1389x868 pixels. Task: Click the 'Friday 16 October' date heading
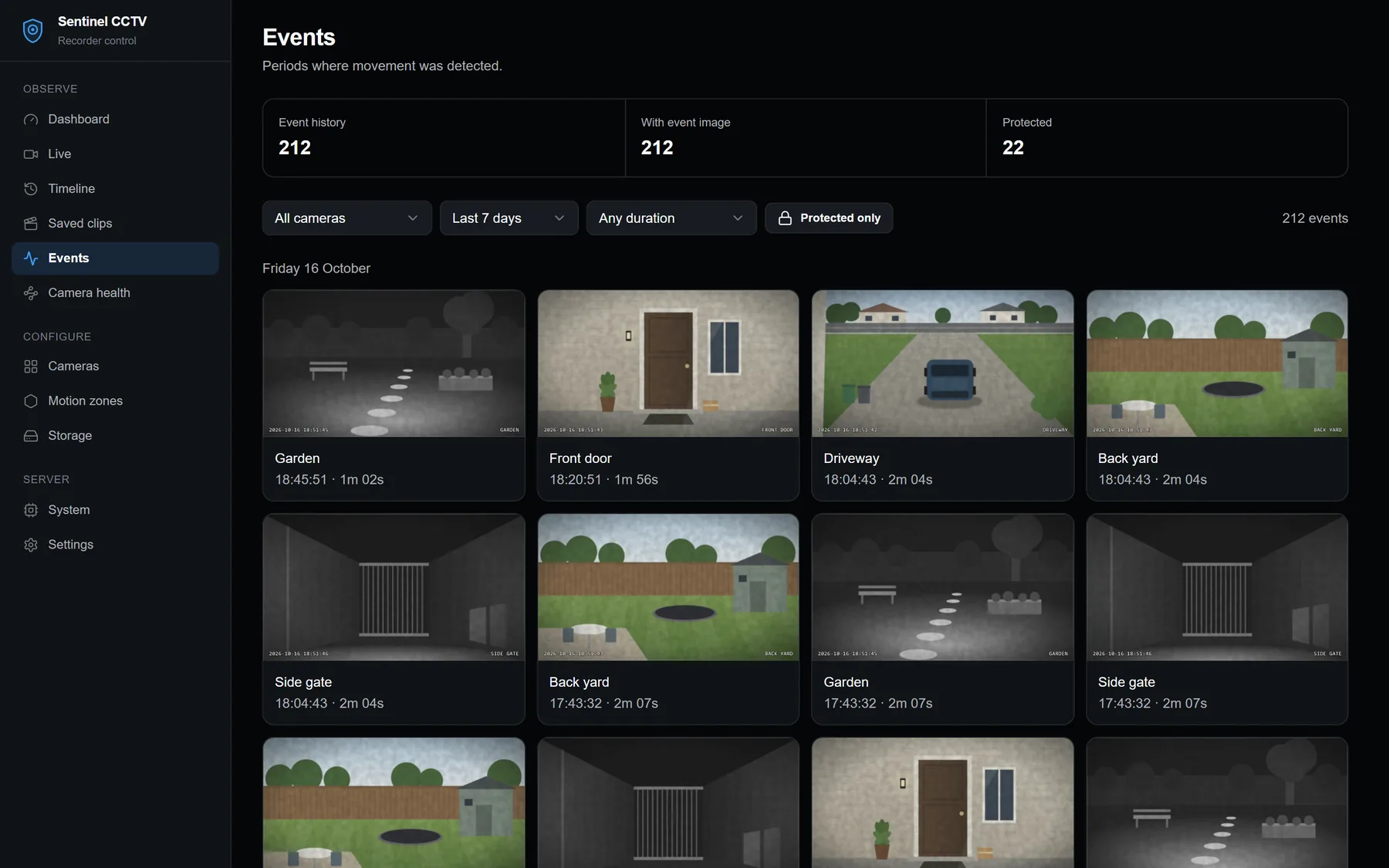(316, 269)
